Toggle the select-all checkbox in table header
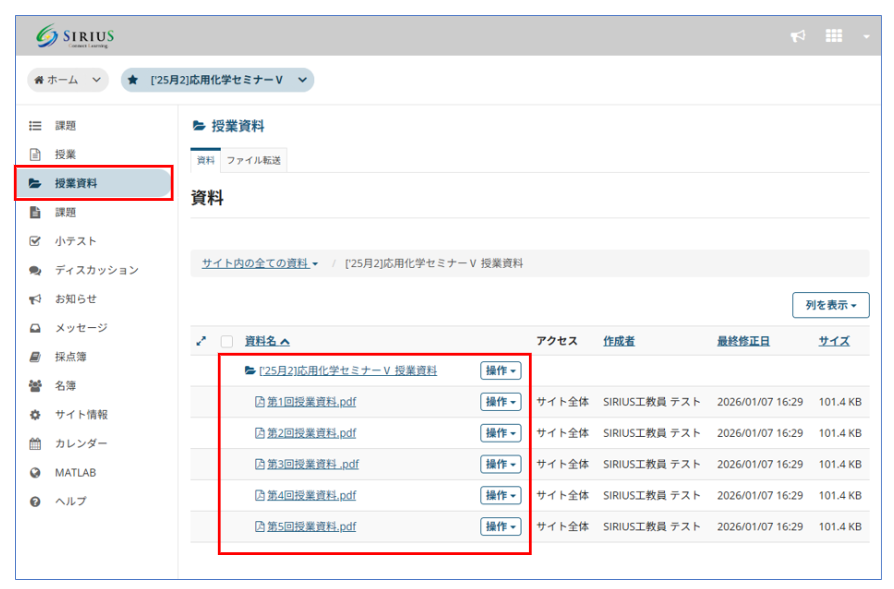894x589 pixels. [227, 341]
